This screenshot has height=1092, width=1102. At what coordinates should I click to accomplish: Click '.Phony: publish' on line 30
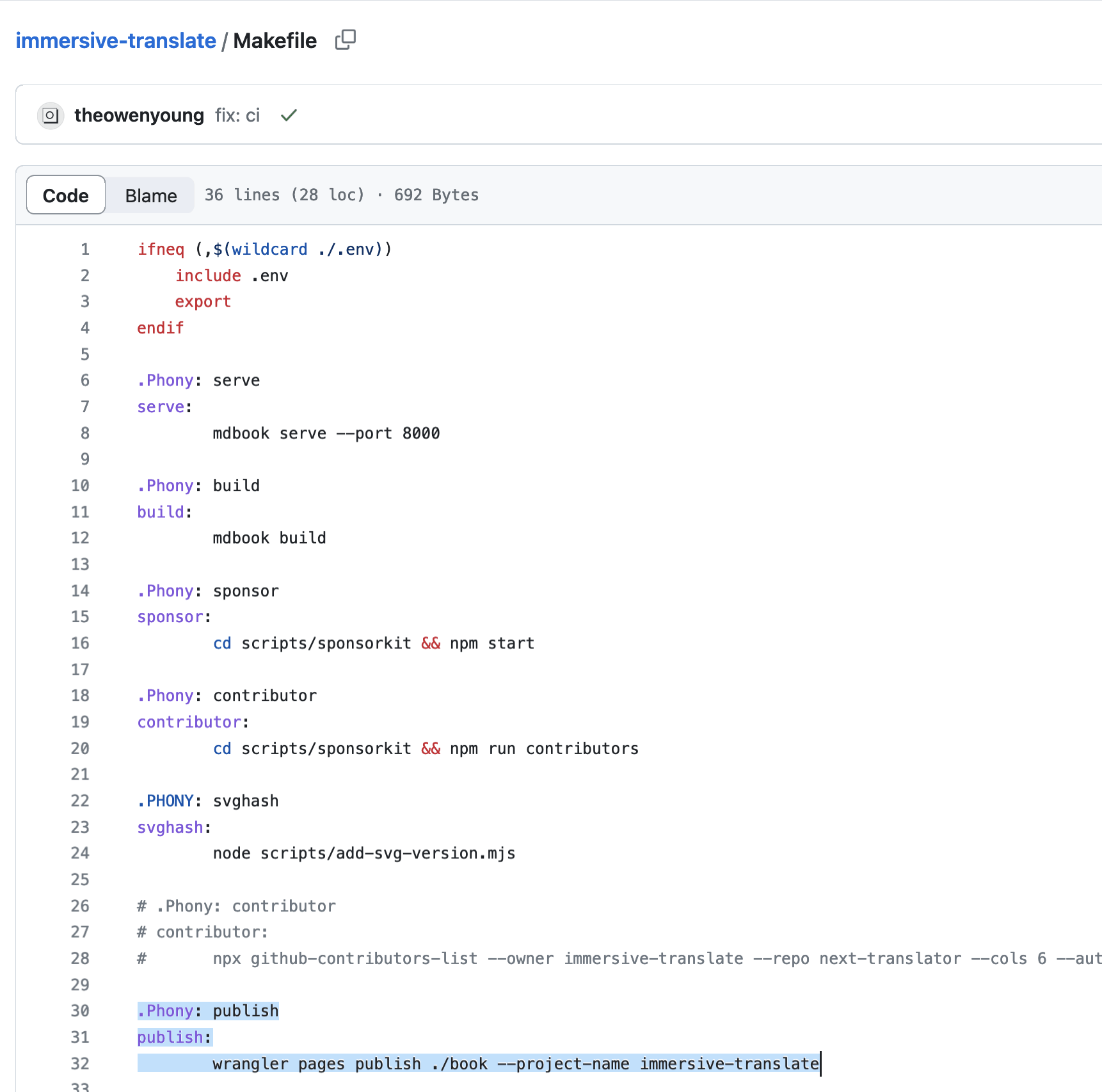[x=208, y=1011]
